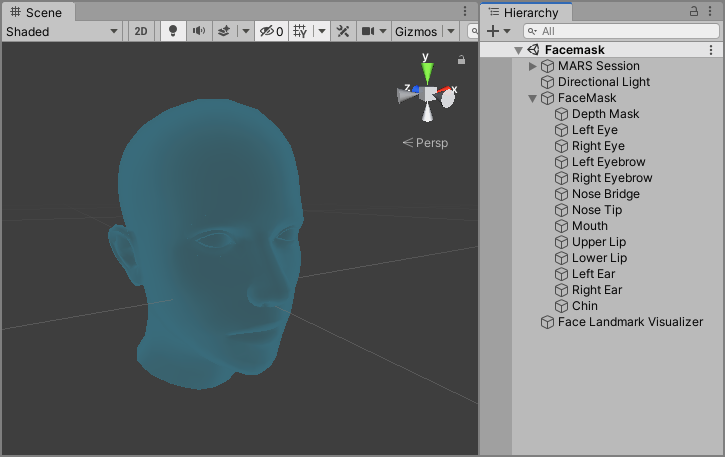Click the green Y axis gizmo cone
725x457 pixels.
427,72
